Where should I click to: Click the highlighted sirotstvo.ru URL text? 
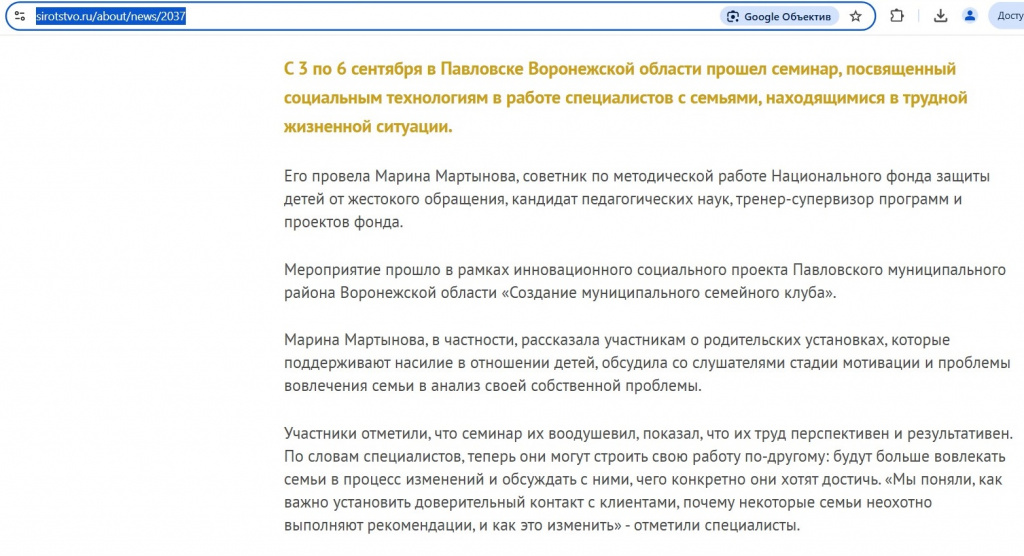point(110,16)
